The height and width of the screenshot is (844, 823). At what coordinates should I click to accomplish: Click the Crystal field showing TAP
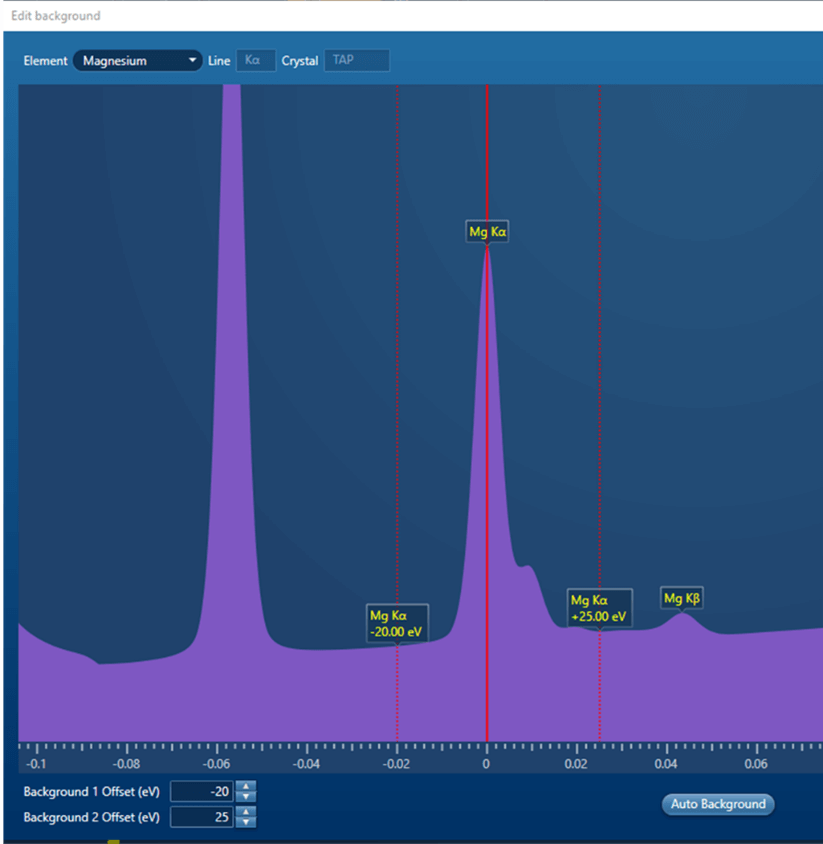tap(356, 60)
